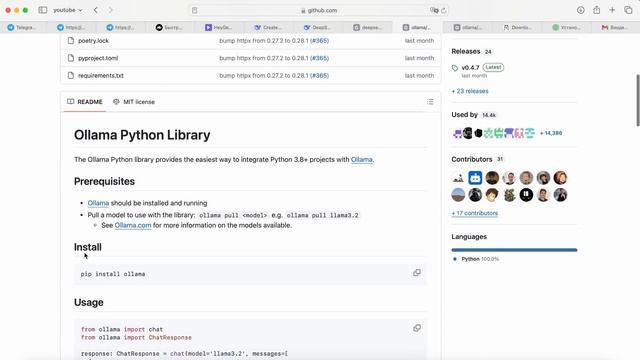The width and height of the screenshot is (640, 360).
Task: View + 17 contributors
Action: tap(475, 213)
